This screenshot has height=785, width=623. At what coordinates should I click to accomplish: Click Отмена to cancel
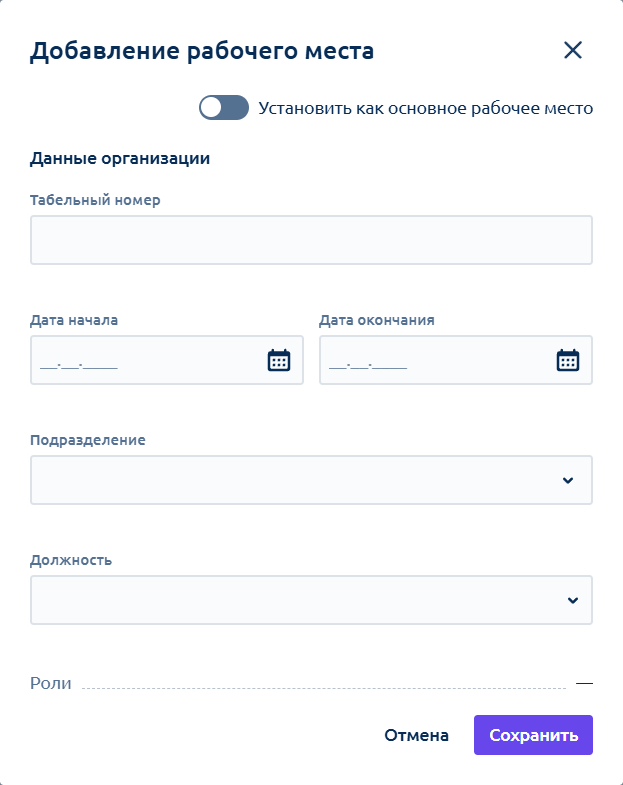[x=416, y=735]
